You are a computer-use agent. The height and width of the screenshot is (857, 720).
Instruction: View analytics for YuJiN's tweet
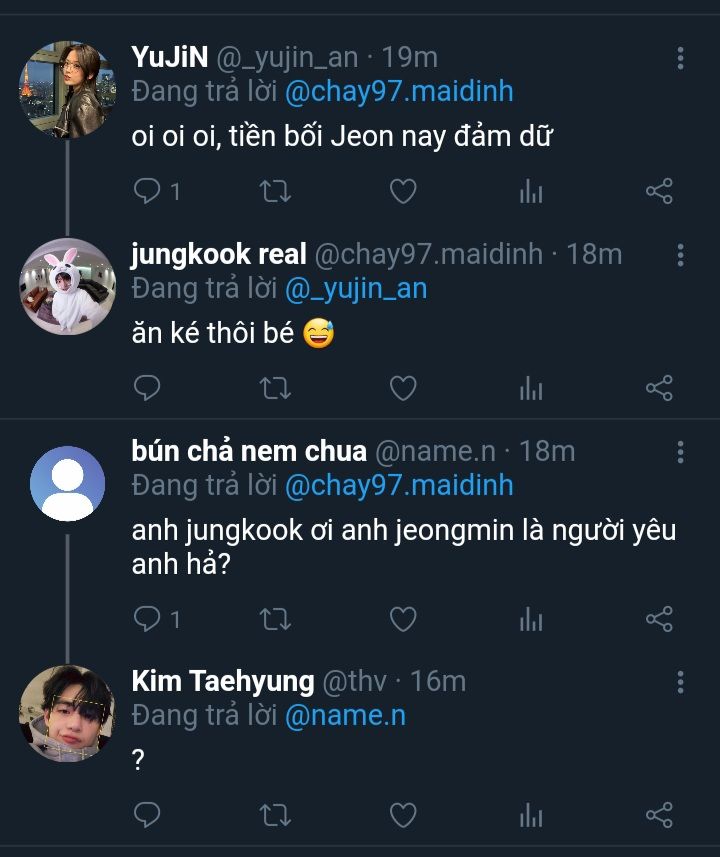click(531, 191)
